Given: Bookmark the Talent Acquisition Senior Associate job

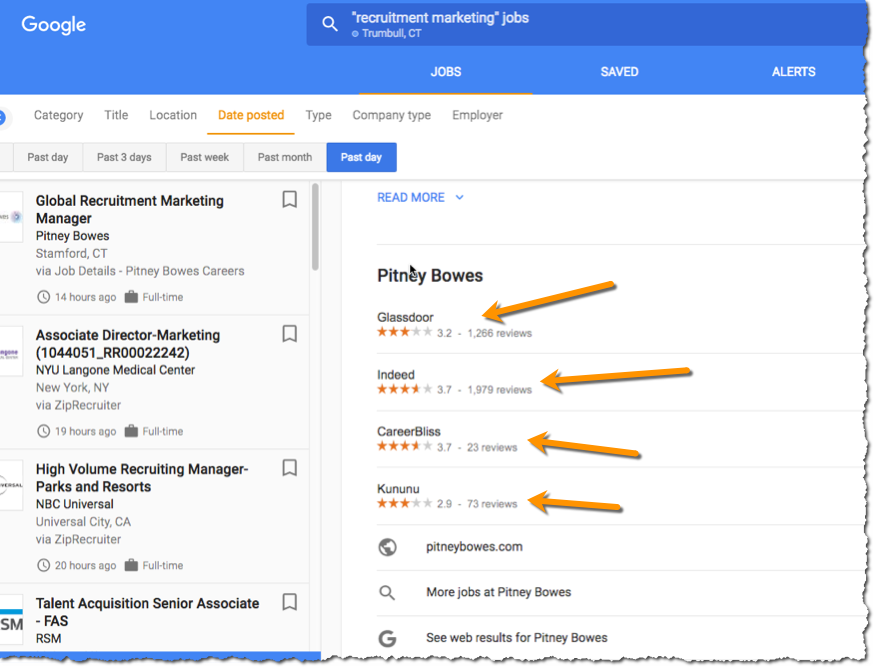Looking at the screenshot, I should (289, 602).
